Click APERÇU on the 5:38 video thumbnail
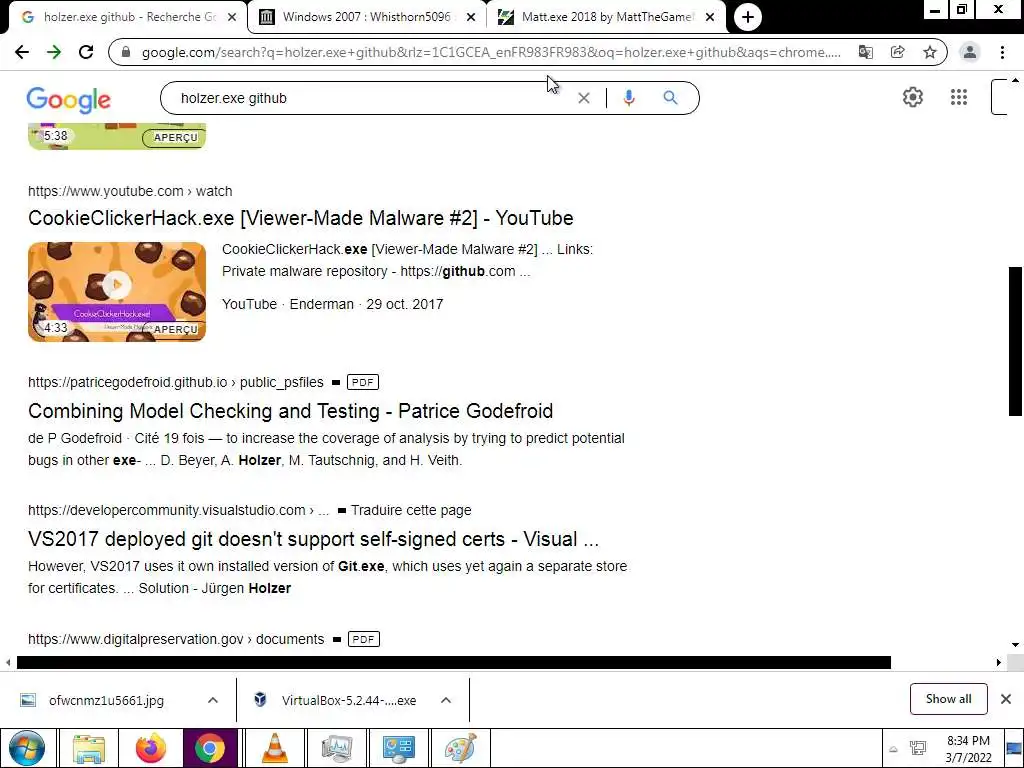 [174, 137]
